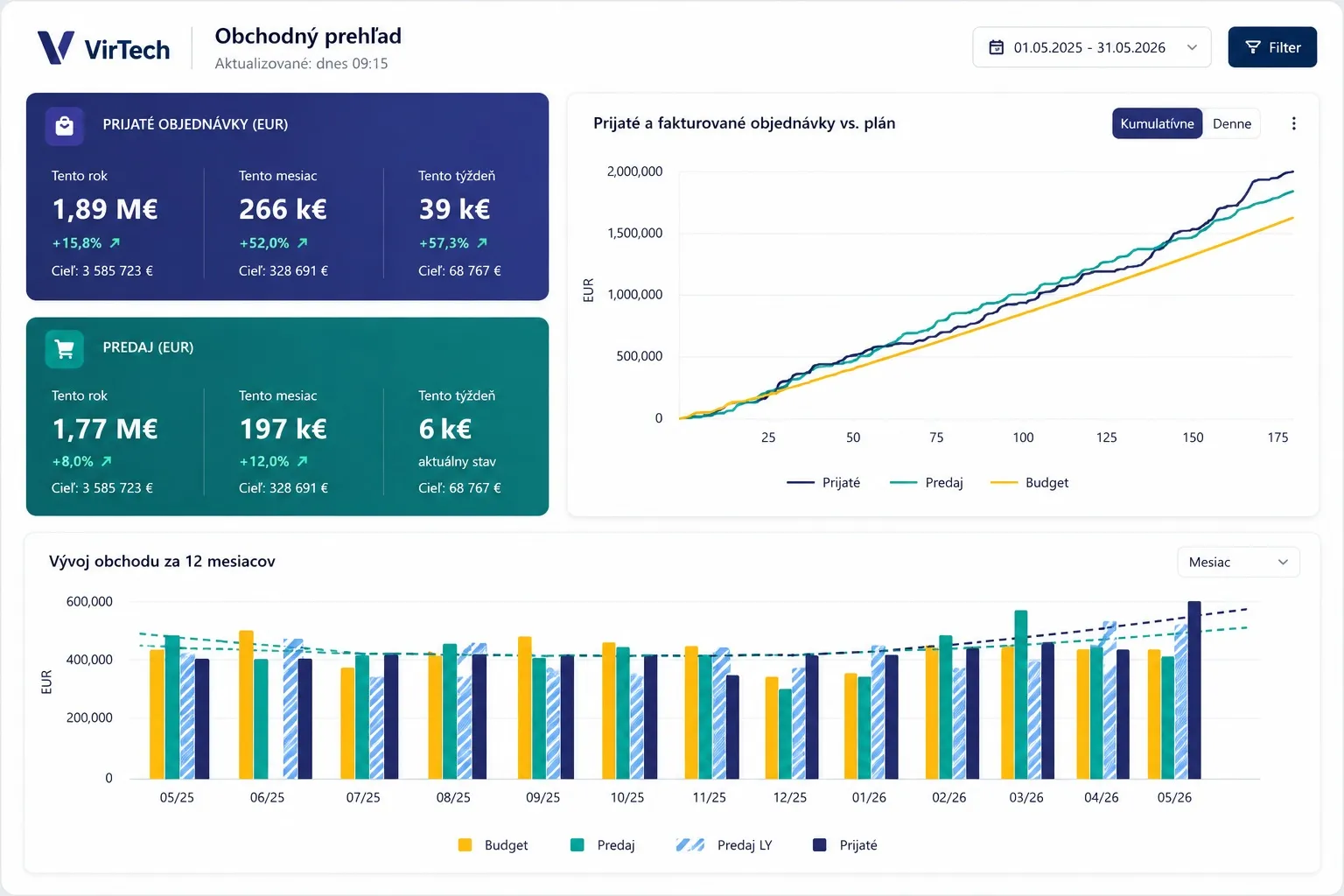
Task: Click the +12,0% trend arrow icon
Action: pos(303,461)
